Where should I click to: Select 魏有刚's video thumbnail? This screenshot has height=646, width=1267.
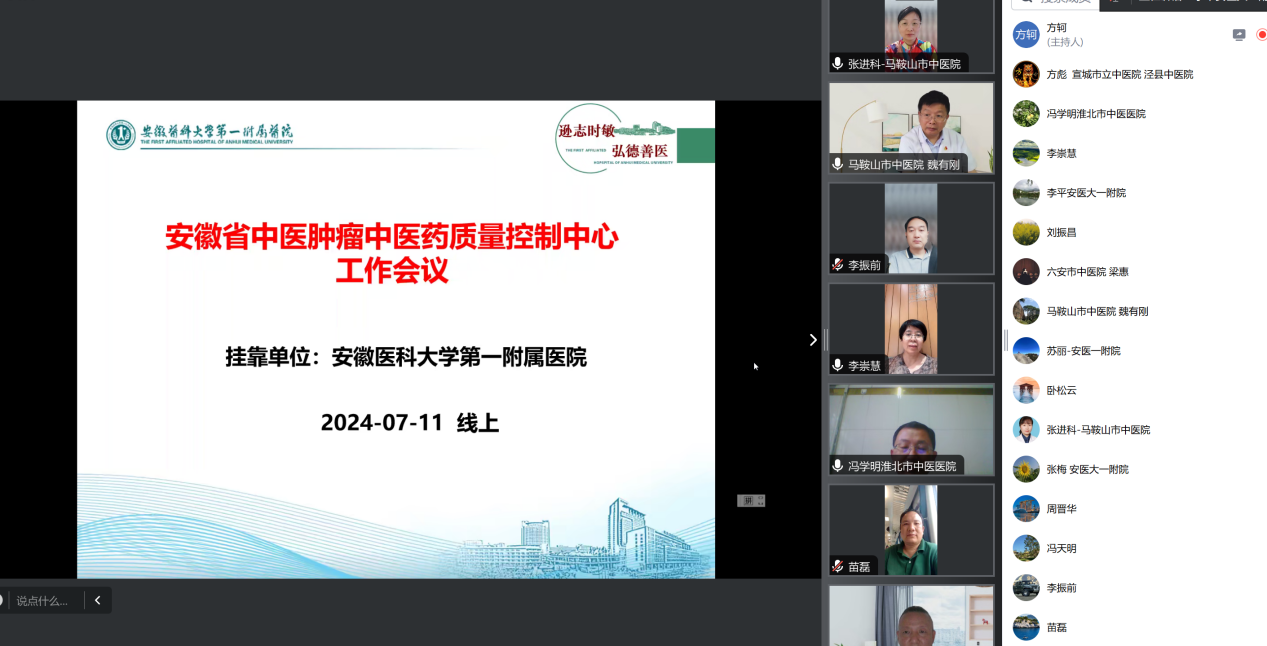click(911, 127)
